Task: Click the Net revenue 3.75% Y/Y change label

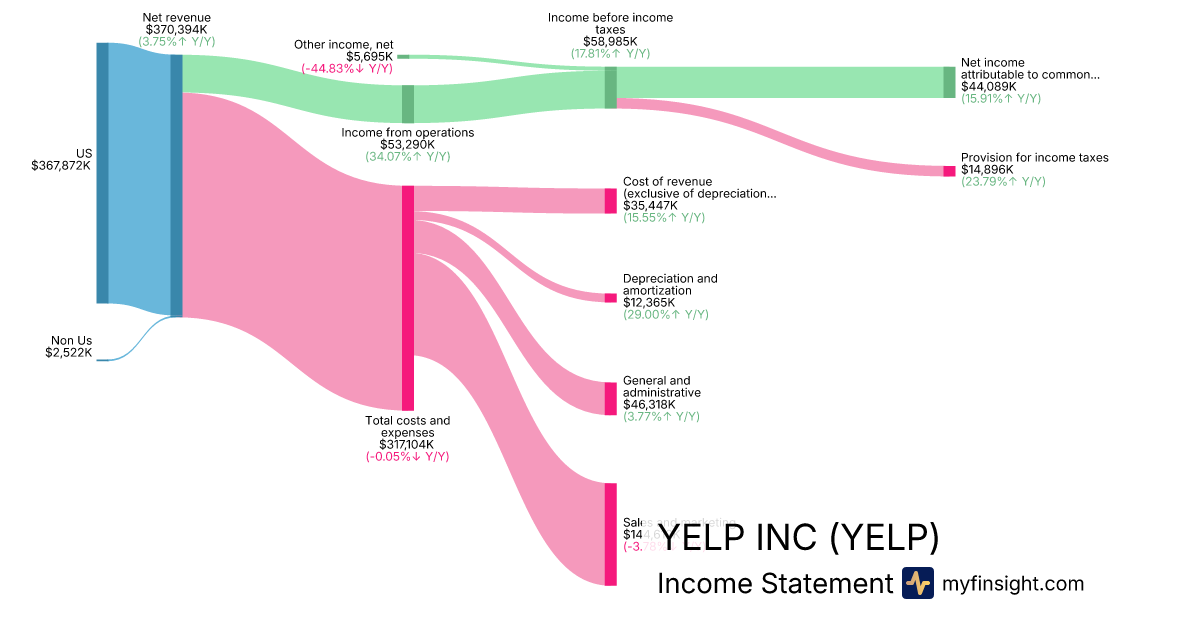Action: [x=177, y=42]
